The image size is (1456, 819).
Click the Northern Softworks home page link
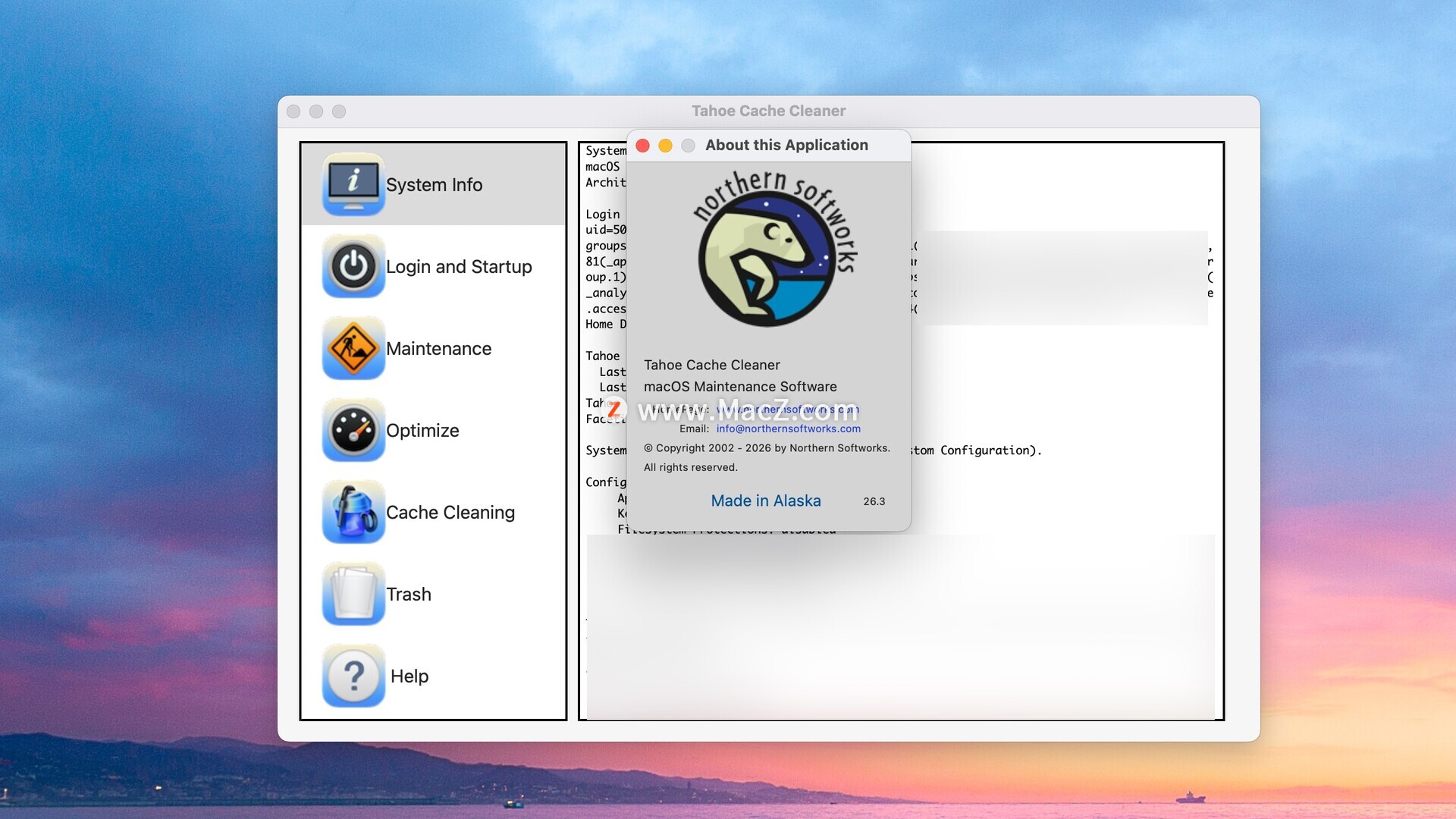(787, 409)
